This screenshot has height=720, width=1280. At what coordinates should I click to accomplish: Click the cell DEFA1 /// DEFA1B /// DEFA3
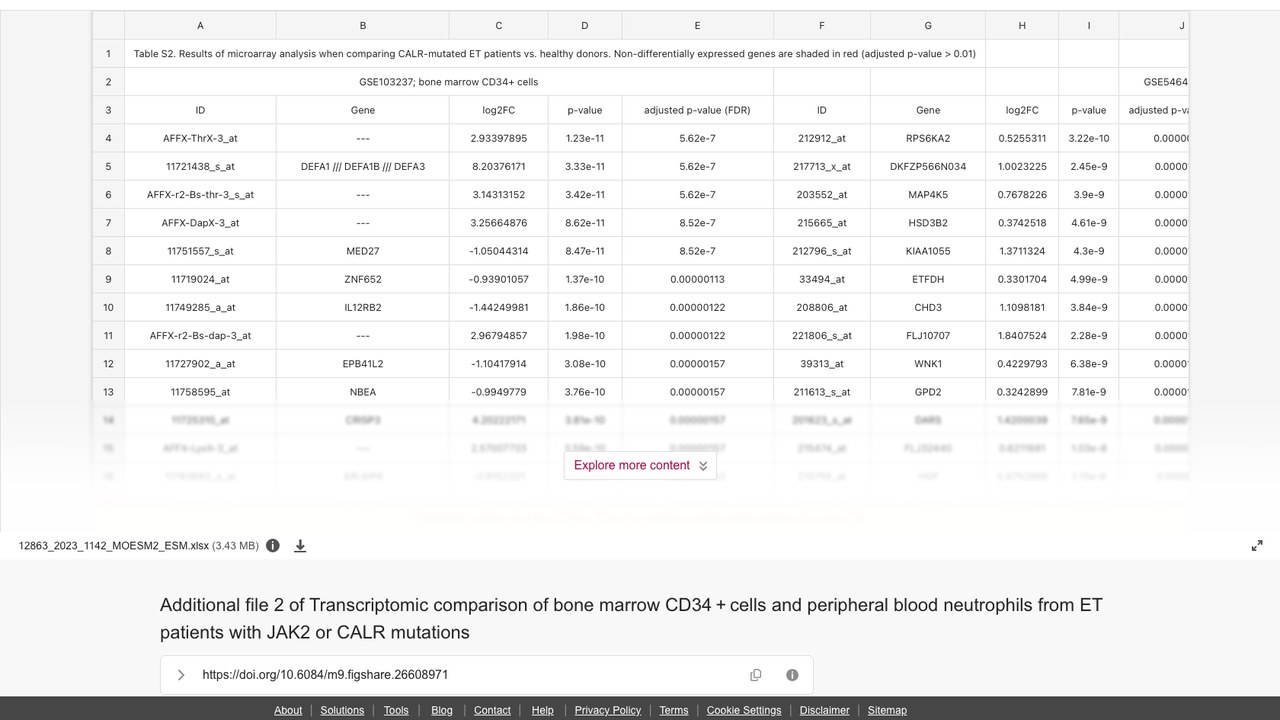click(x=363, y=166)
